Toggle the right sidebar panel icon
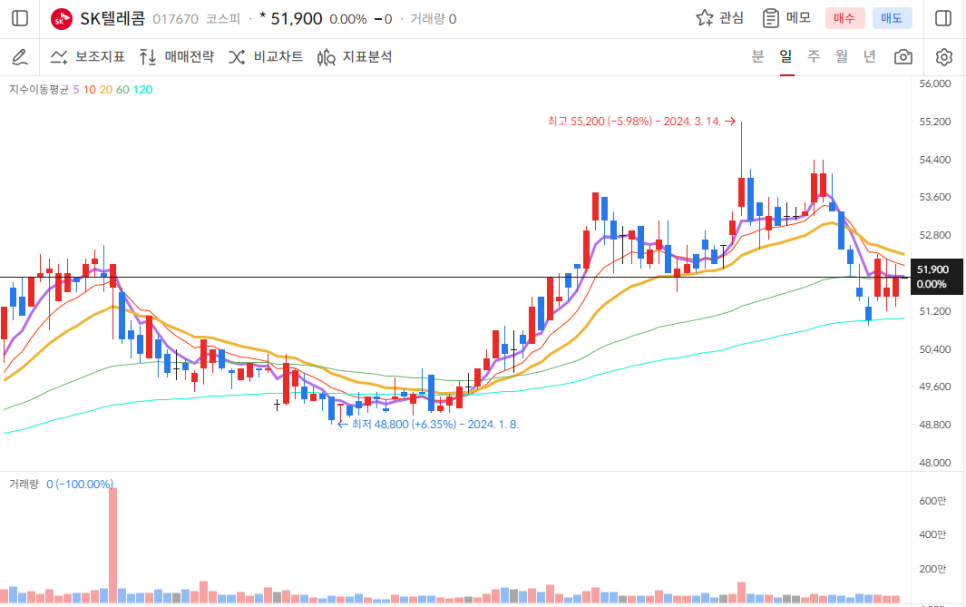Image resolution: width=966 pixels, height=607 pixels. [943, 18]
